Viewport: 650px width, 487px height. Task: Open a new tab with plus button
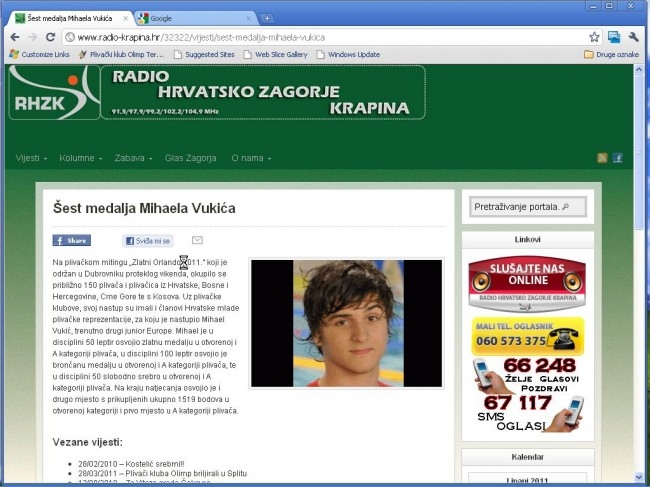pos(267,18)
